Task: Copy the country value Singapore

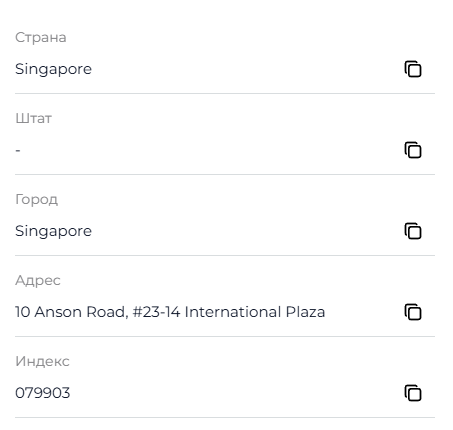Action: coord(413,69)
